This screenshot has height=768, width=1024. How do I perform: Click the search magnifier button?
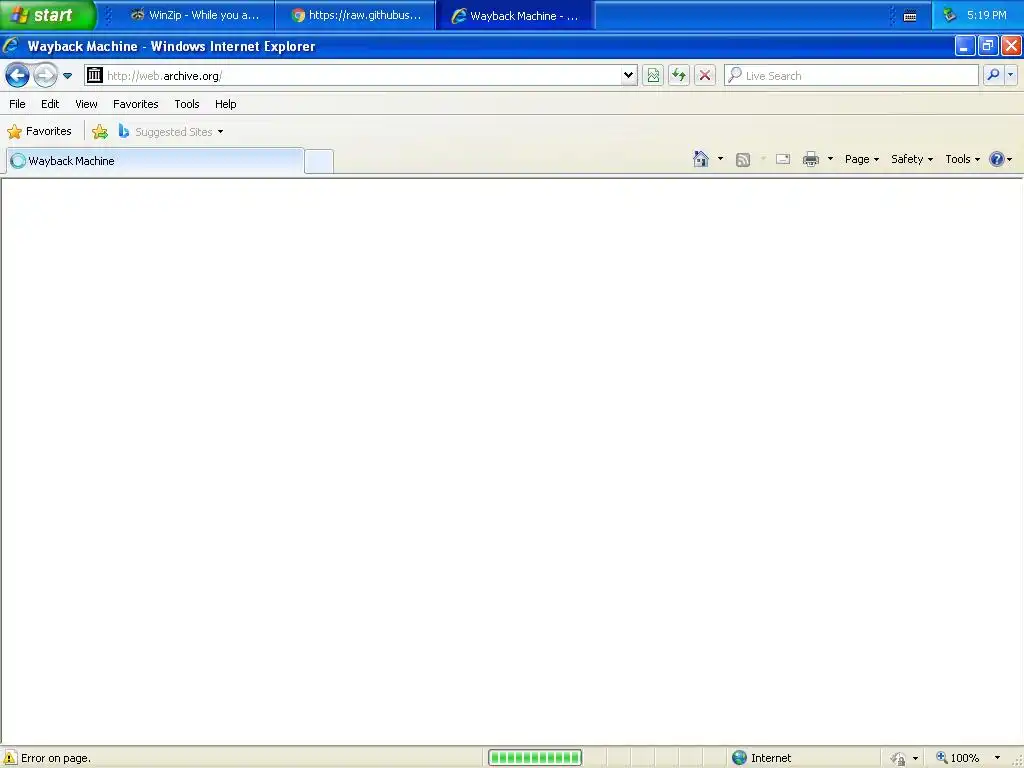(993, 75)
